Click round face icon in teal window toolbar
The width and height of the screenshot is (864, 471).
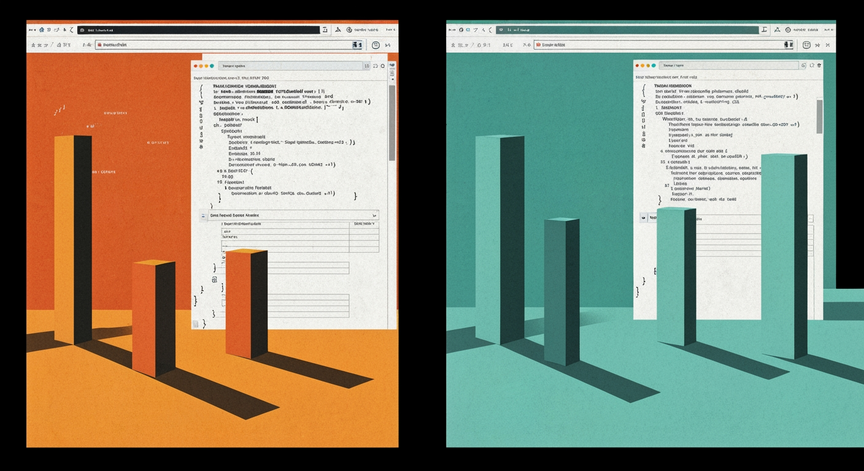coord(806,45)
